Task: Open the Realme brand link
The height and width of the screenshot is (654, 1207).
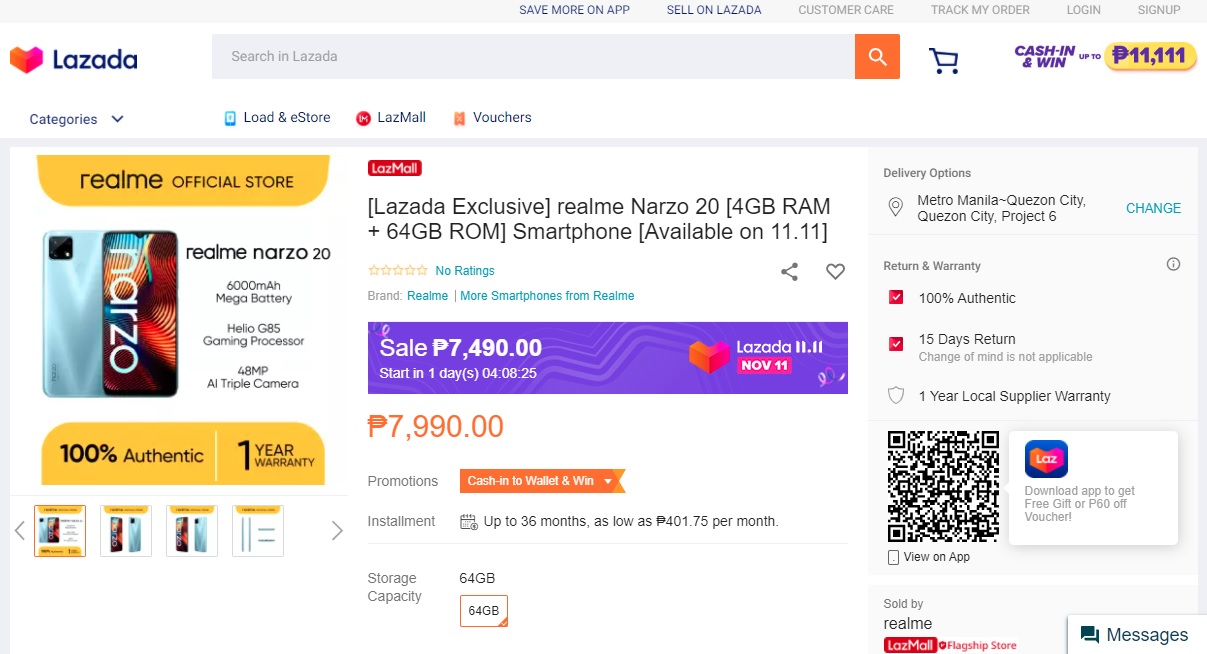Action: [x=427, y=296]
